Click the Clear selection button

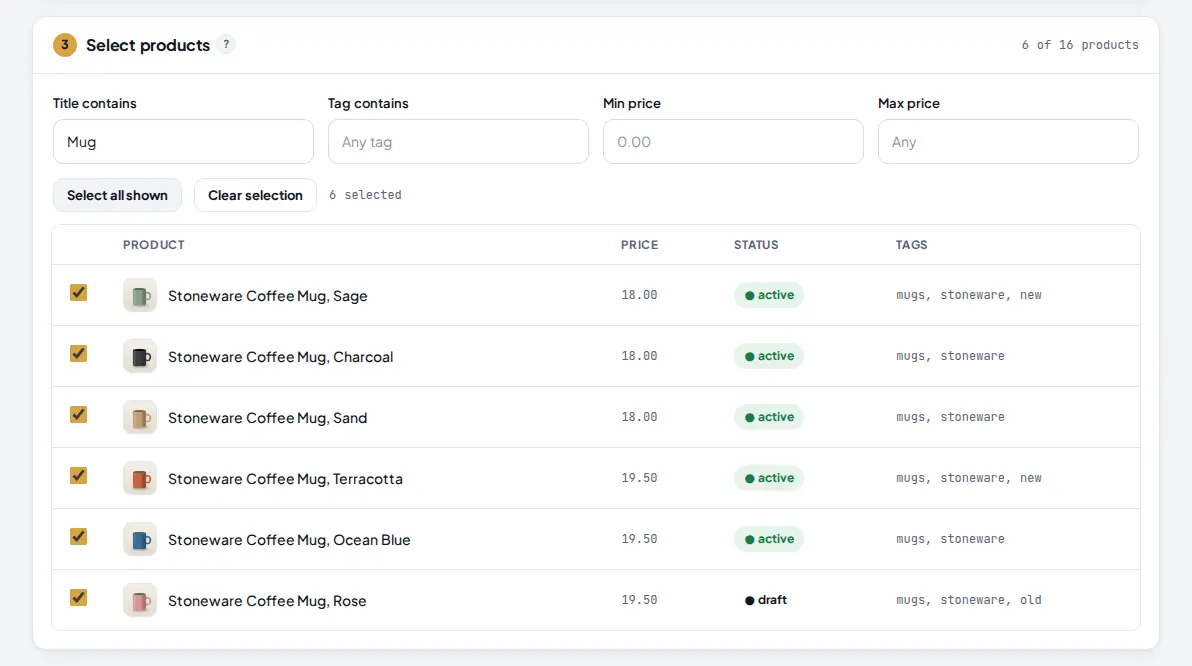(255, 195)
